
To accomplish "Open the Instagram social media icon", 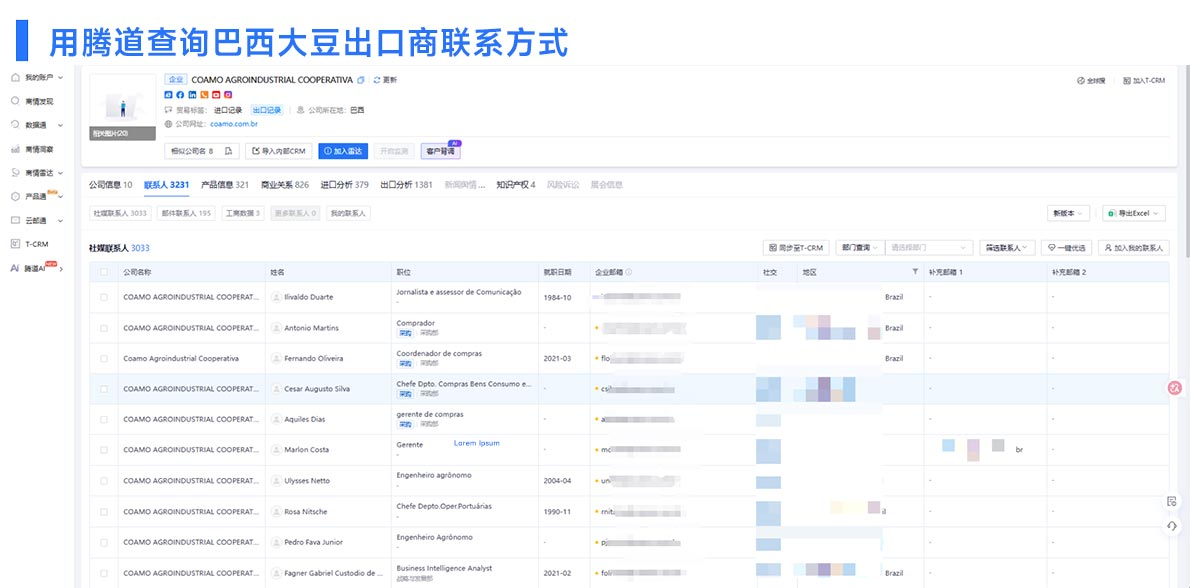I will [228, 94].
